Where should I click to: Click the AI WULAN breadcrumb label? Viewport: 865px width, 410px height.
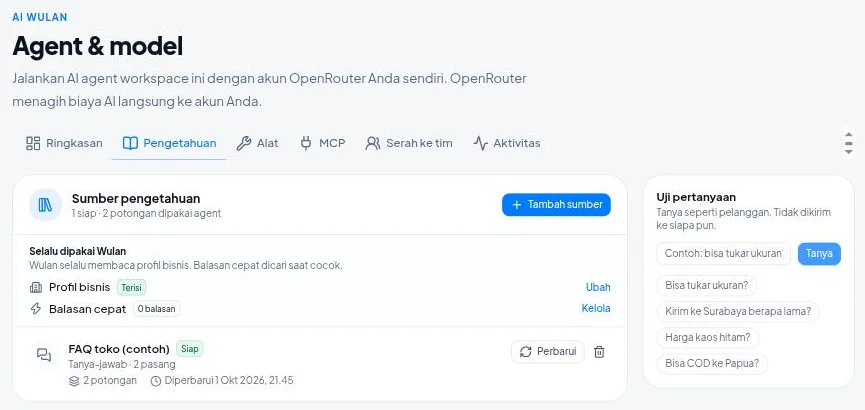coord(40,17)
